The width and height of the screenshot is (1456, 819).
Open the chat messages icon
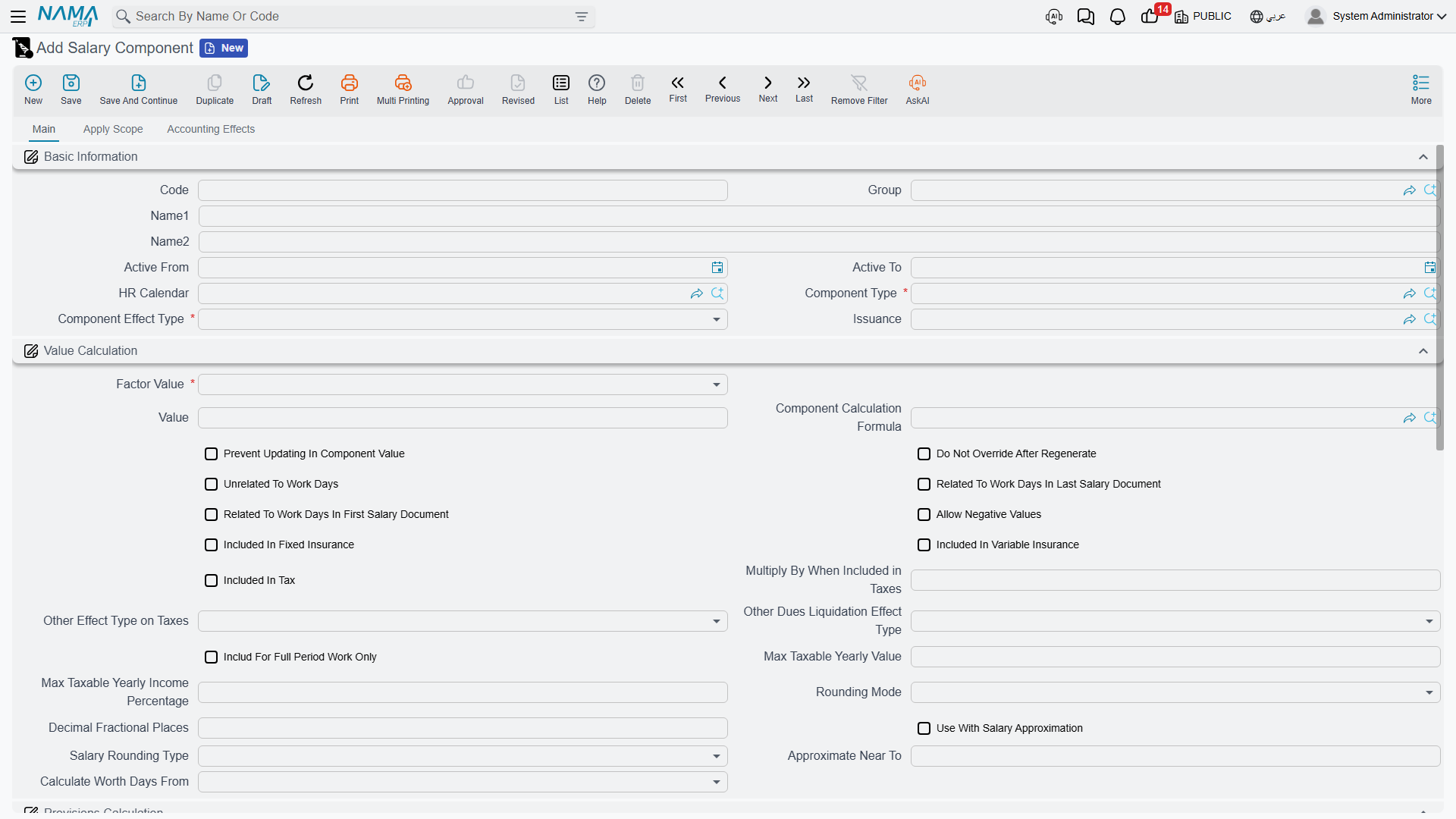pyautogui.click(x=1086, y=17)
